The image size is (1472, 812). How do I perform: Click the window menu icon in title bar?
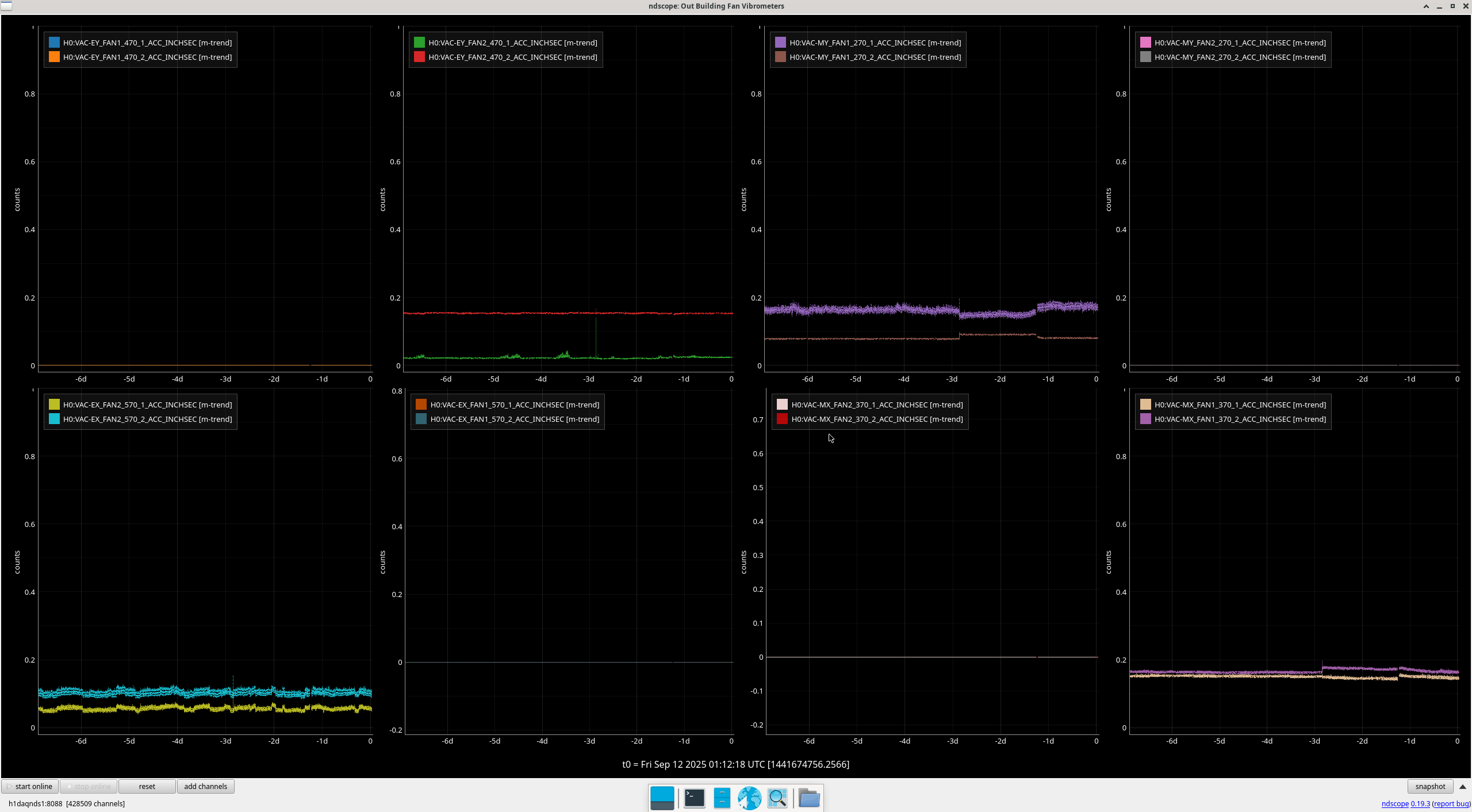pos(6,6)
